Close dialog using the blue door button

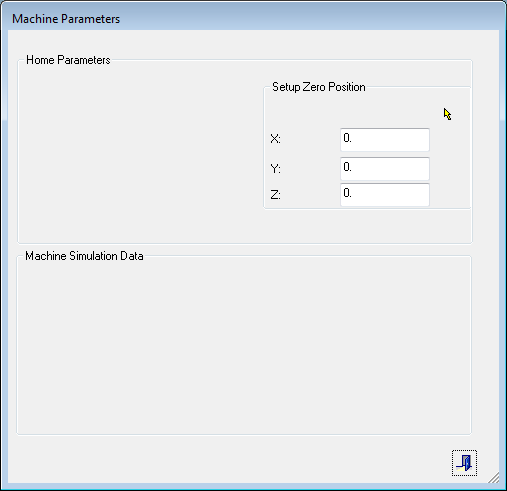464,463
